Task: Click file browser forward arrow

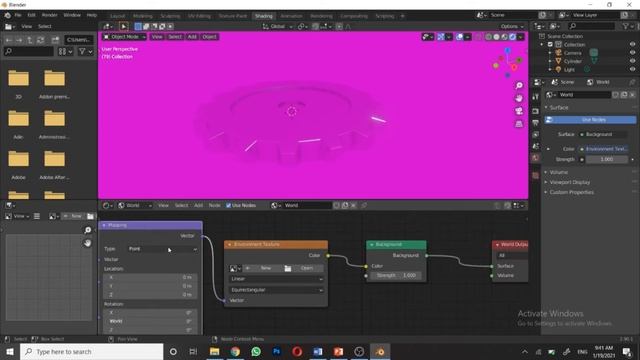Action: coord(19,40)
